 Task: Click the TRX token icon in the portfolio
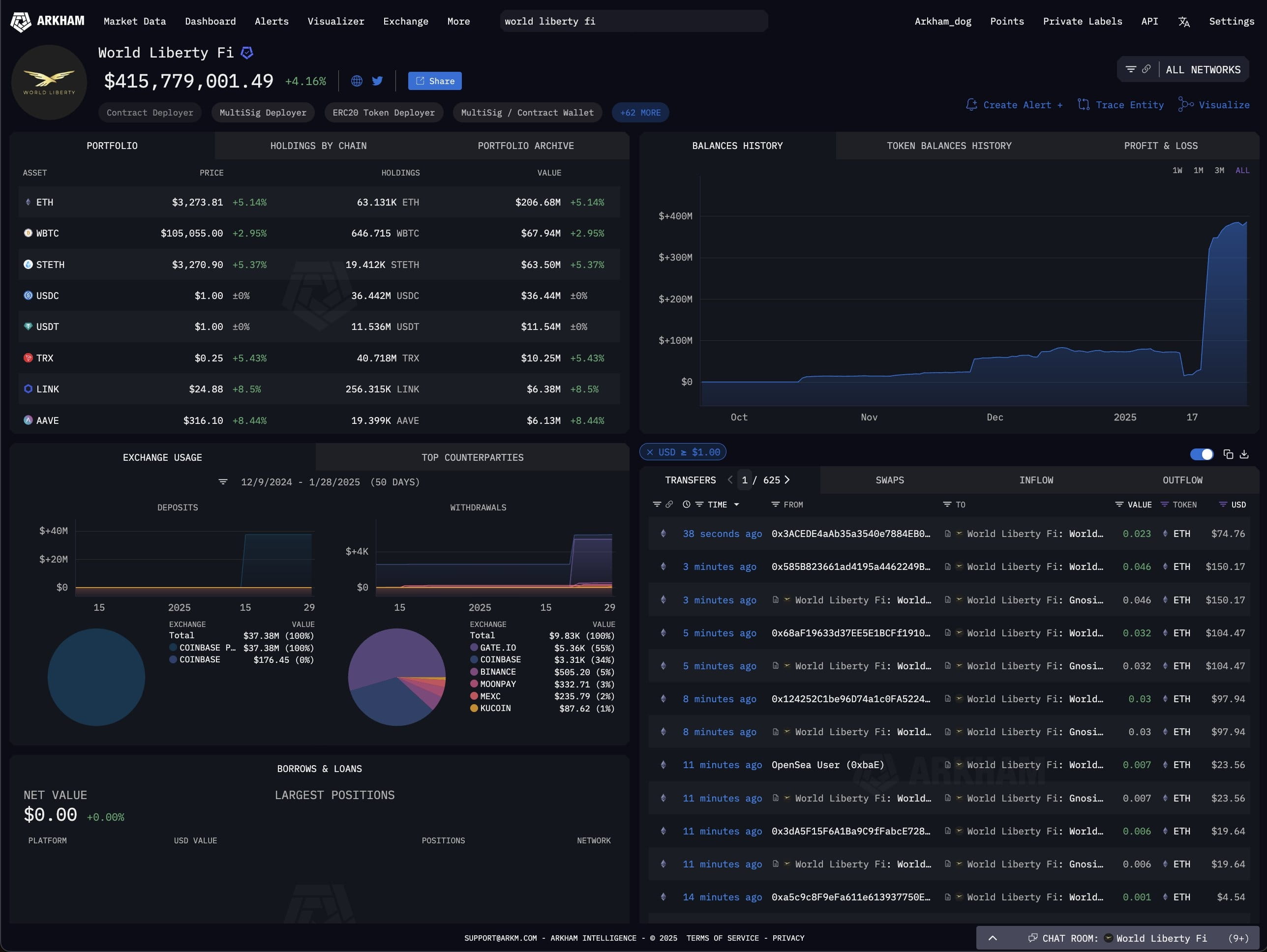tap(28, 358)
